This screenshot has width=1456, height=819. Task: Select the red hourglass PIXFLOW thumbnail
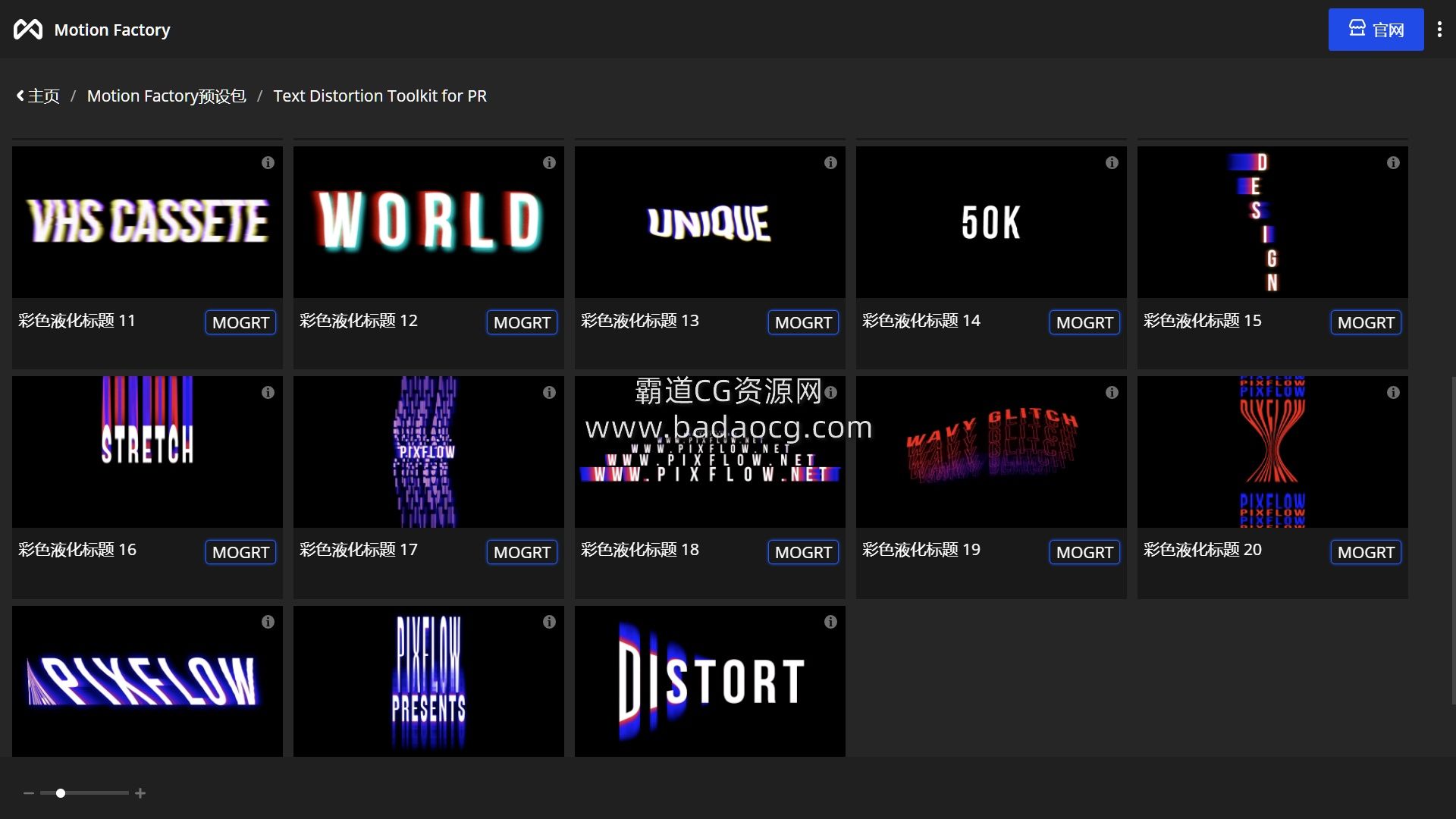click(x=1272, y=452)
